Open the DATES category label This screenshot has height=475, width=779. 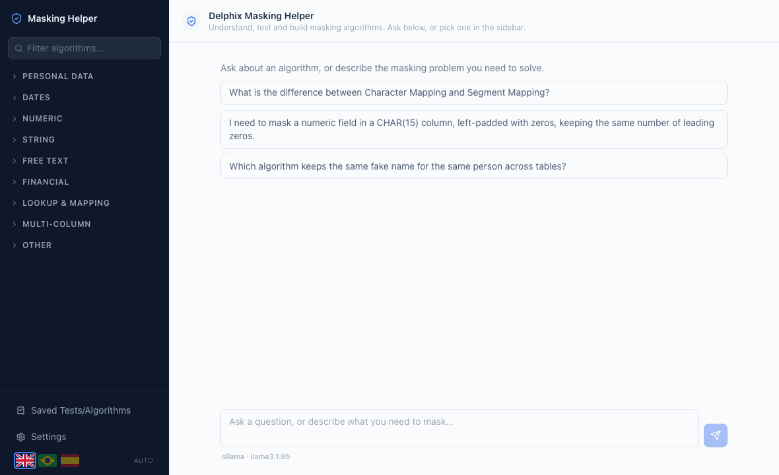pyautogui.click(x=36, y=97)
